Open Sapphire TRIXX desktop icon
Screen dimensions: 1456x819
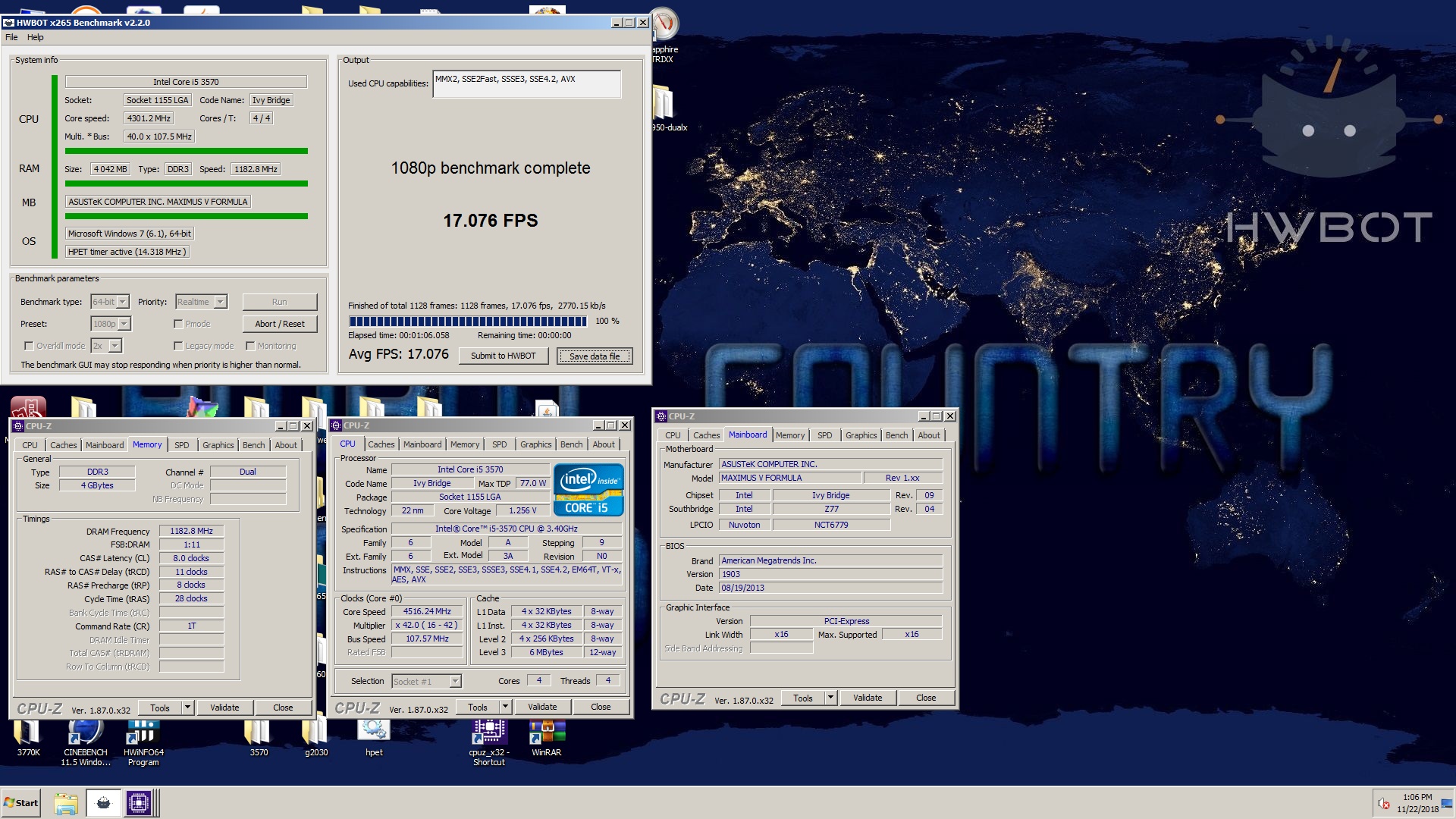[664, 34]
